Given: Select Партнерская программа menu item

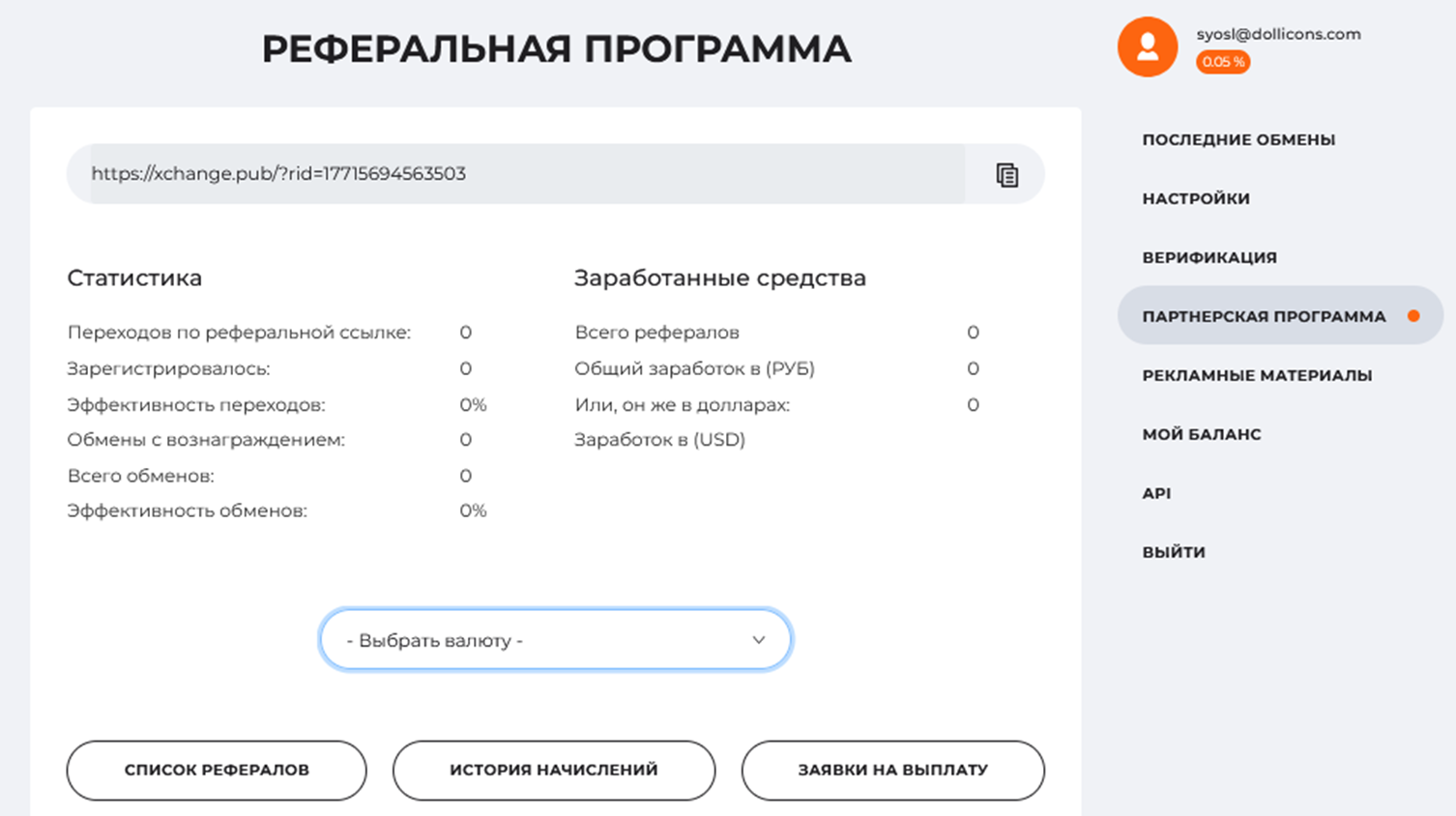Looking at the screenshot, I should (1264, 316).
